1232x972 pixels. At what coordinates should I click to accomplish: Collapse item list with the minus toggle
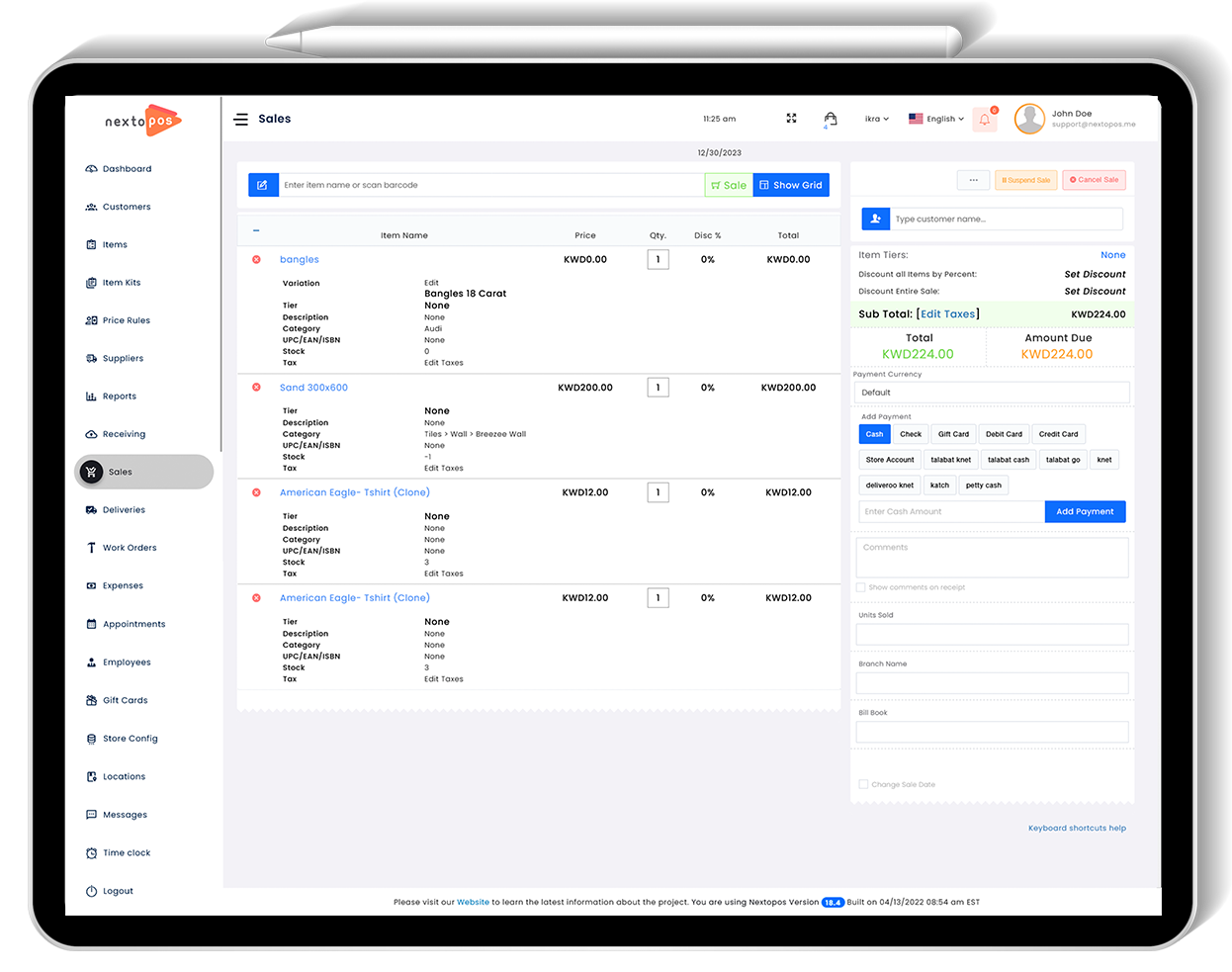point(256,231)
